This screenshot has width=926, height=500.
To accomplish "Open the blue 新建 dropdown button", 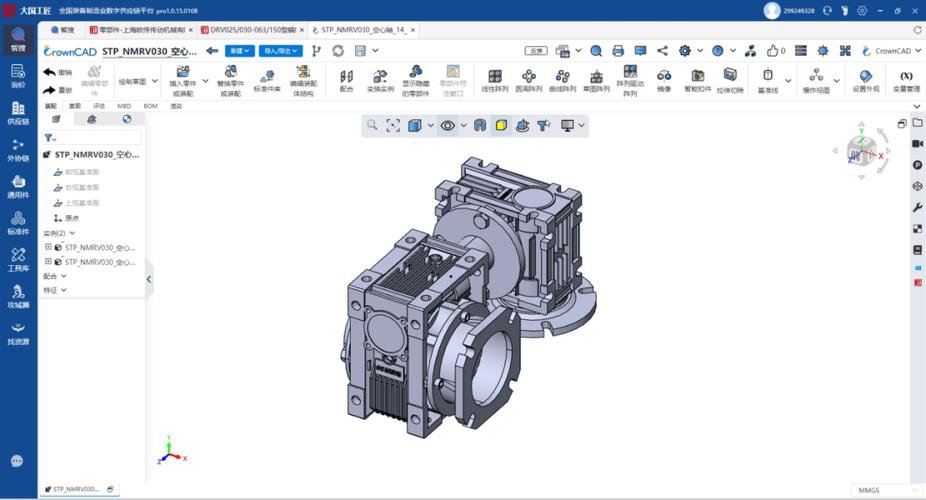I will click(x=240, y=51).
